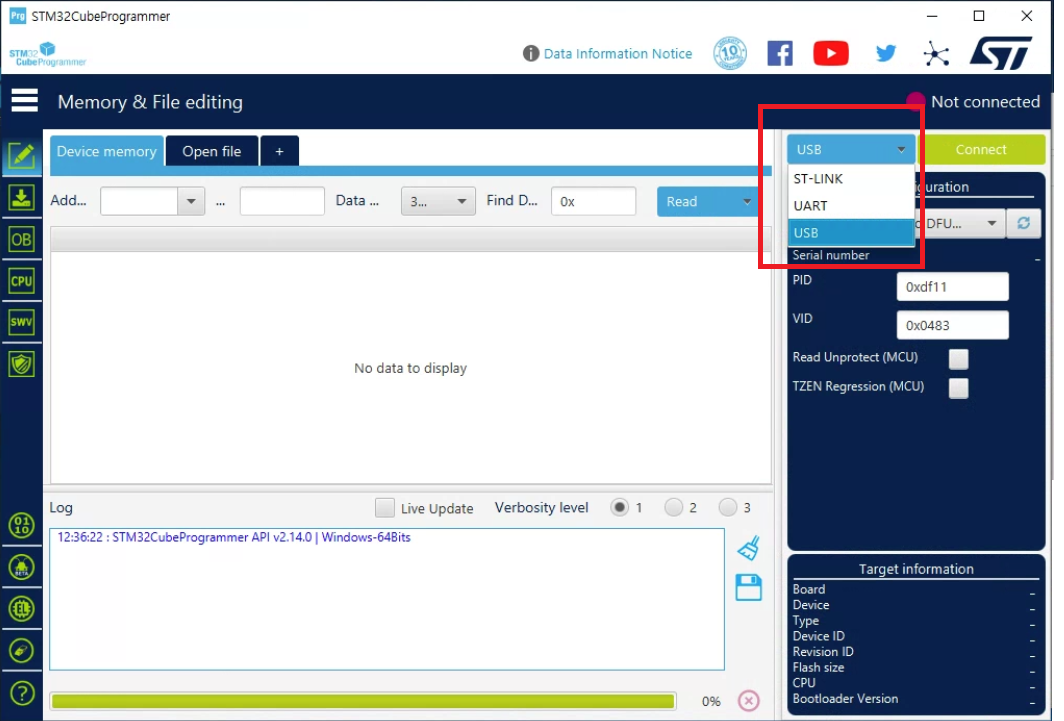Click the VID field 0x0483
The width and height of the screenshot is (1064, 721).
click(x=952, y=325)
